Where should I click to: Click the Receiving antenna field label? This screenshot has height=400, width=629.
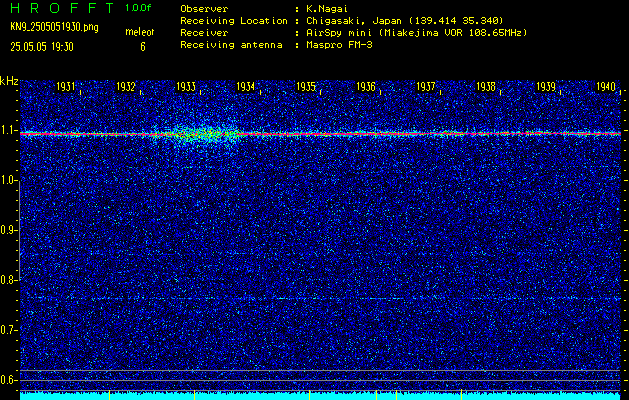pos(231,45)
